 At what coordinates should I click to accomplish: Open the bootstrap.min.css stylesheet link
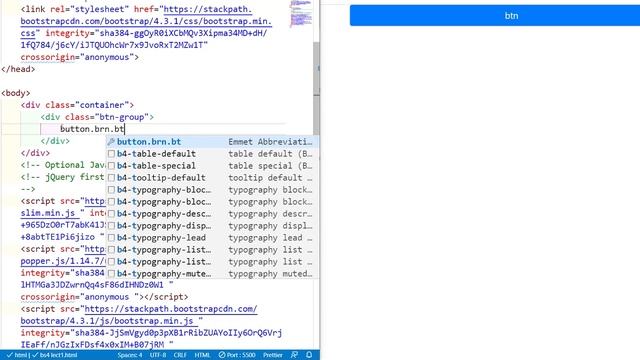pos(146,21)
